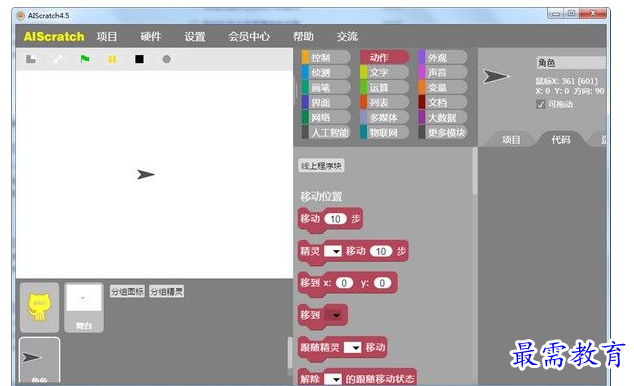Open the 声音 block category
Image resolution: width=634 pixels, height=386 pixels.
tap(443, 72)
